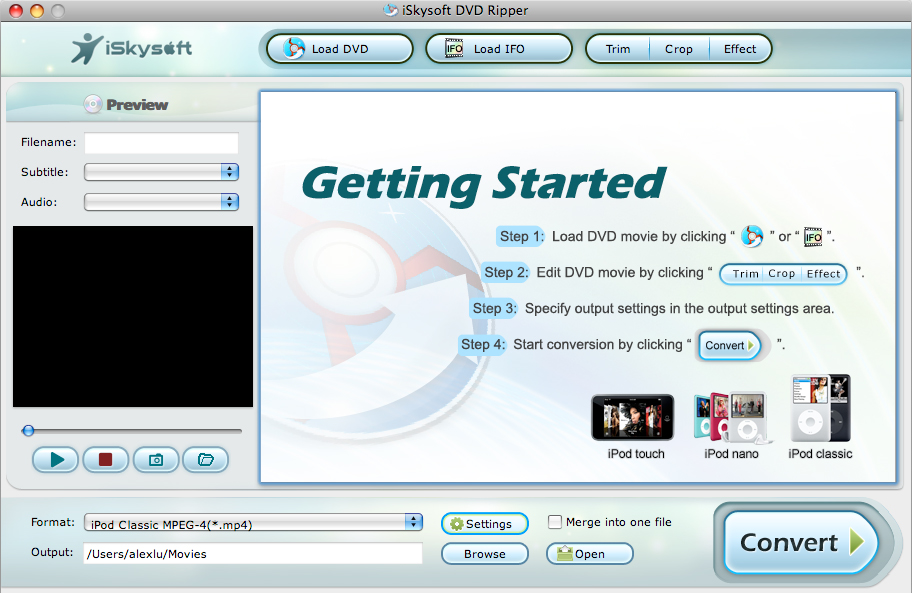912x593 pixels.
Task: Open the snapshot folder icon button
Action: click(205, 460)
